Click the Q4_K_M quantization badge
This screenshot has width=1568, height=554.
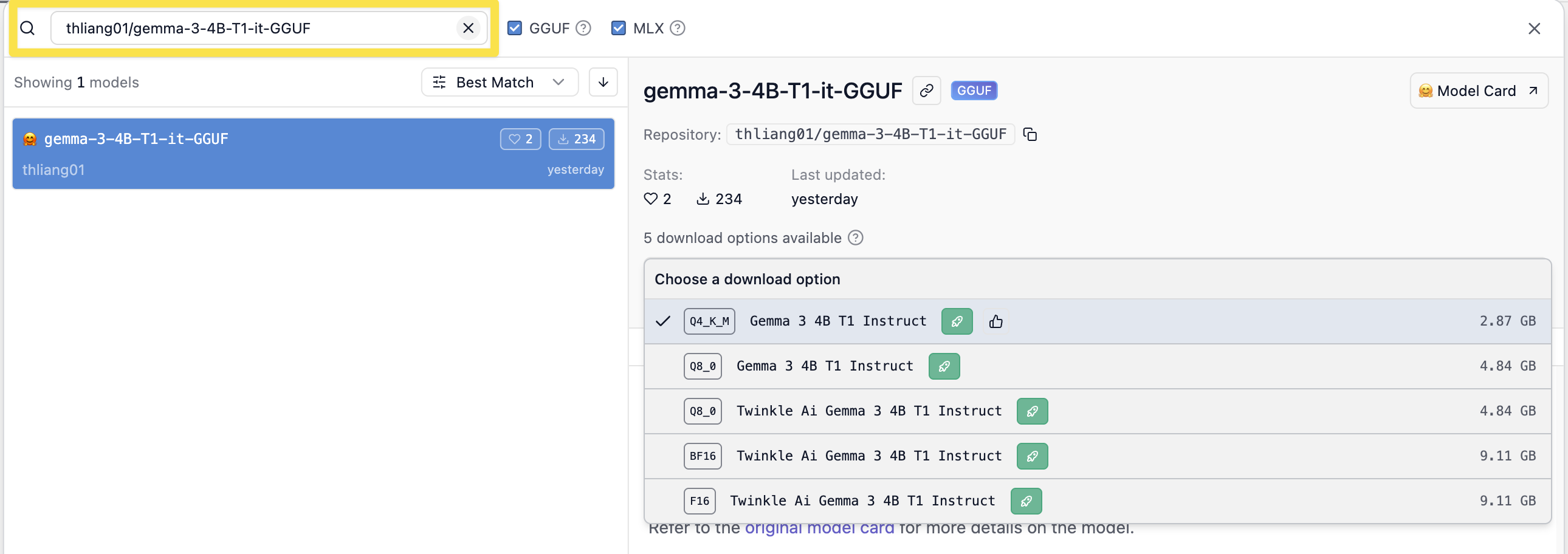709,321
